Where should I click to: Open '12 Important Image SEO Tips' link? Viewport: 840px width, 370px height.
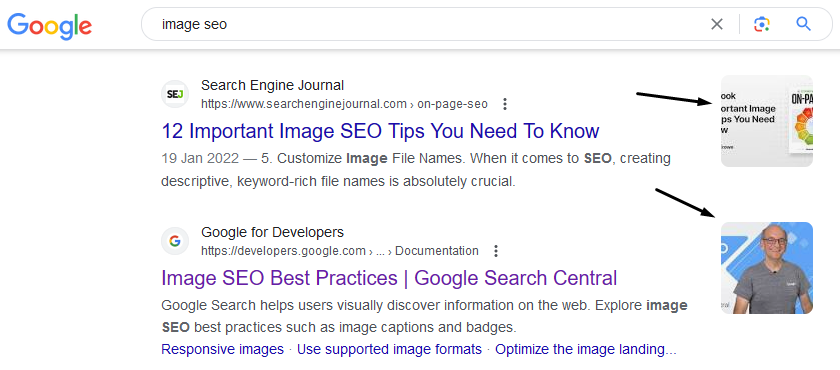[380, 131]
